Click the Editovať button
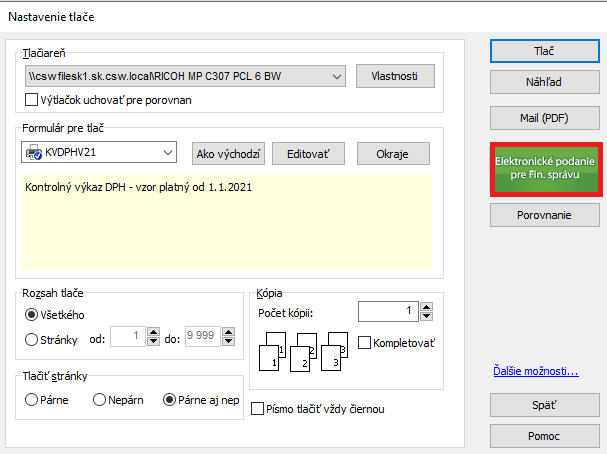607x454 pixels. click(x=308, y=153)
